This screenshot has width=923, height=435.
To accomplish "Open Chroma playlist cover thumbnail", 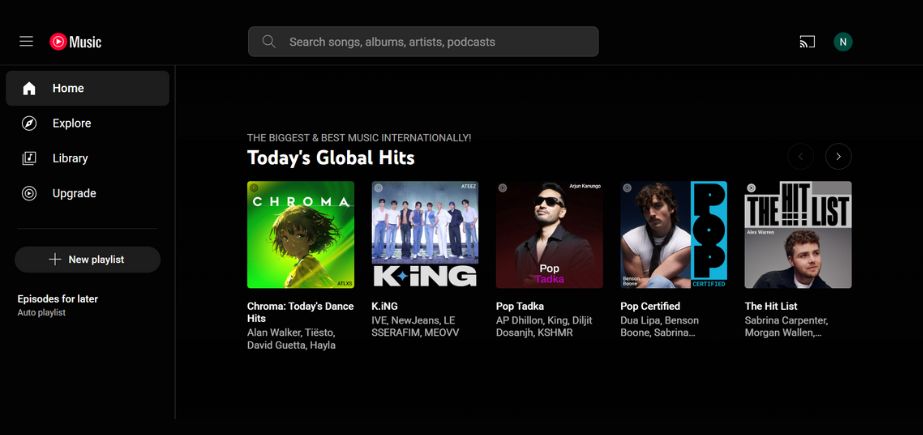I will [301, 234].
